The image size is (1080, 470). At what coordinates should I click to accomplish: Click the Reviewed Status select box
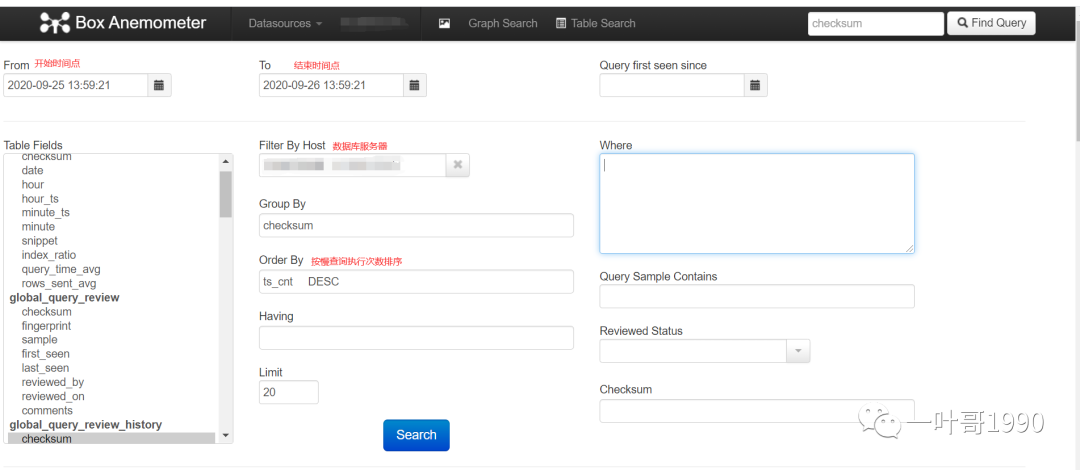[694, 351]
